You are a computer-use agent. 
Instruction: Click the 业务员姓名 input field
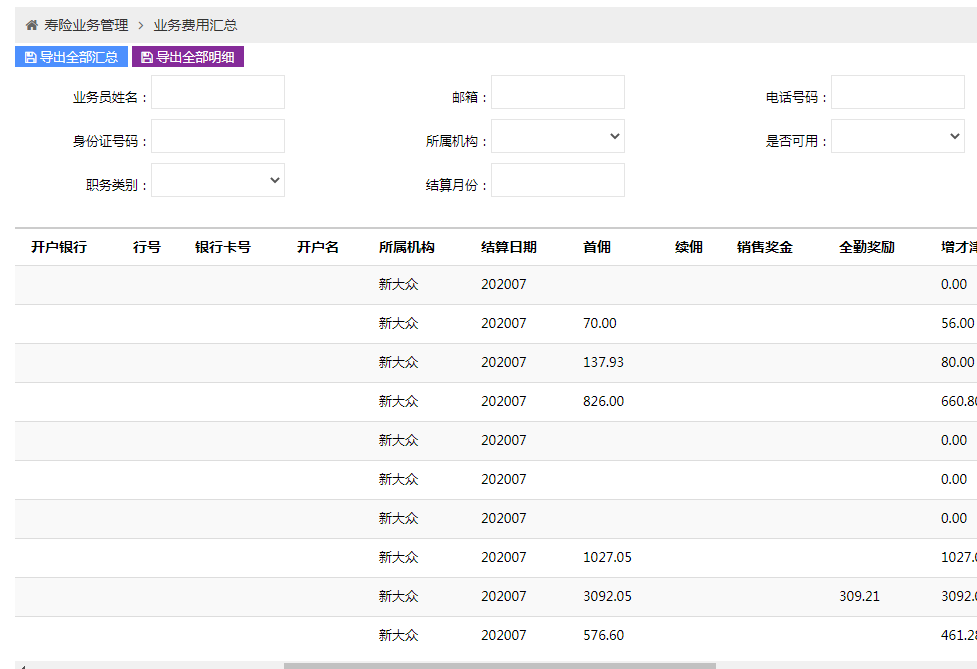pyautogui.click(x=217, y=92)
